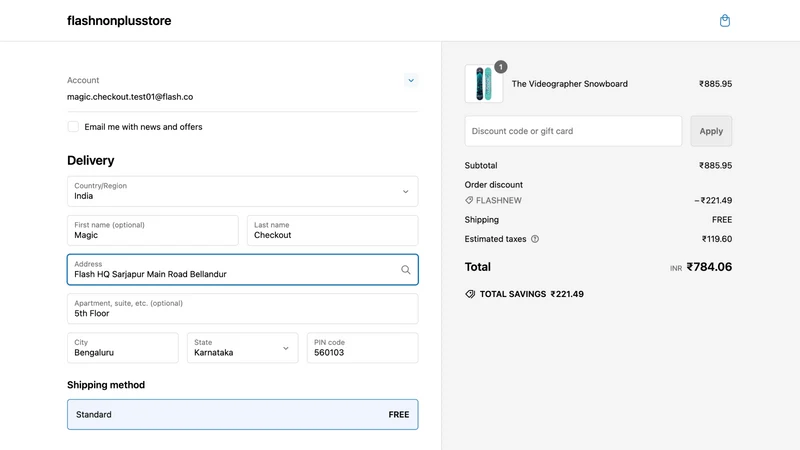Screen dimensions: 800x450
Task: Click the Discount code or gift card field
Action: pyautogui.click(x=573, y=131)
